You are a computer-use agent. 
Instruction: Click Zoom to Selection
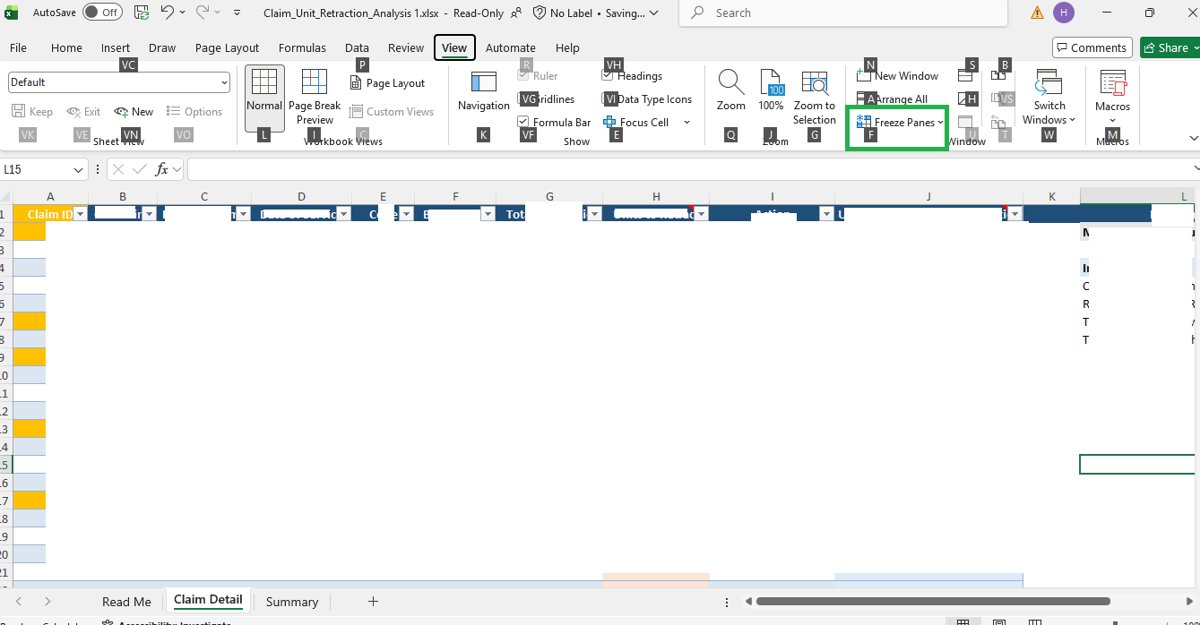[815, 98]
